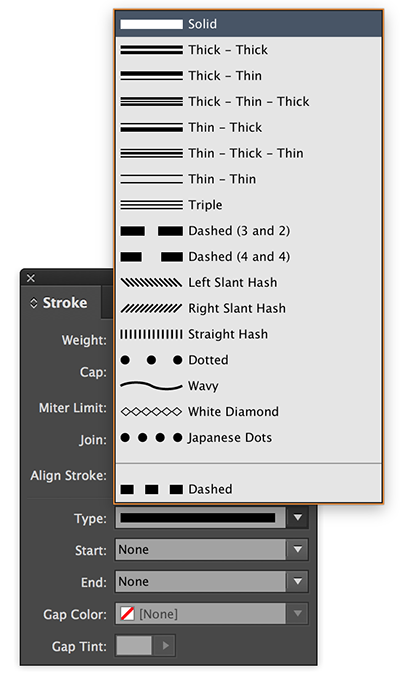Toggle Stroke panel expand arrows
This screenshot has width=400, height=683.
(x=34, y=303)
